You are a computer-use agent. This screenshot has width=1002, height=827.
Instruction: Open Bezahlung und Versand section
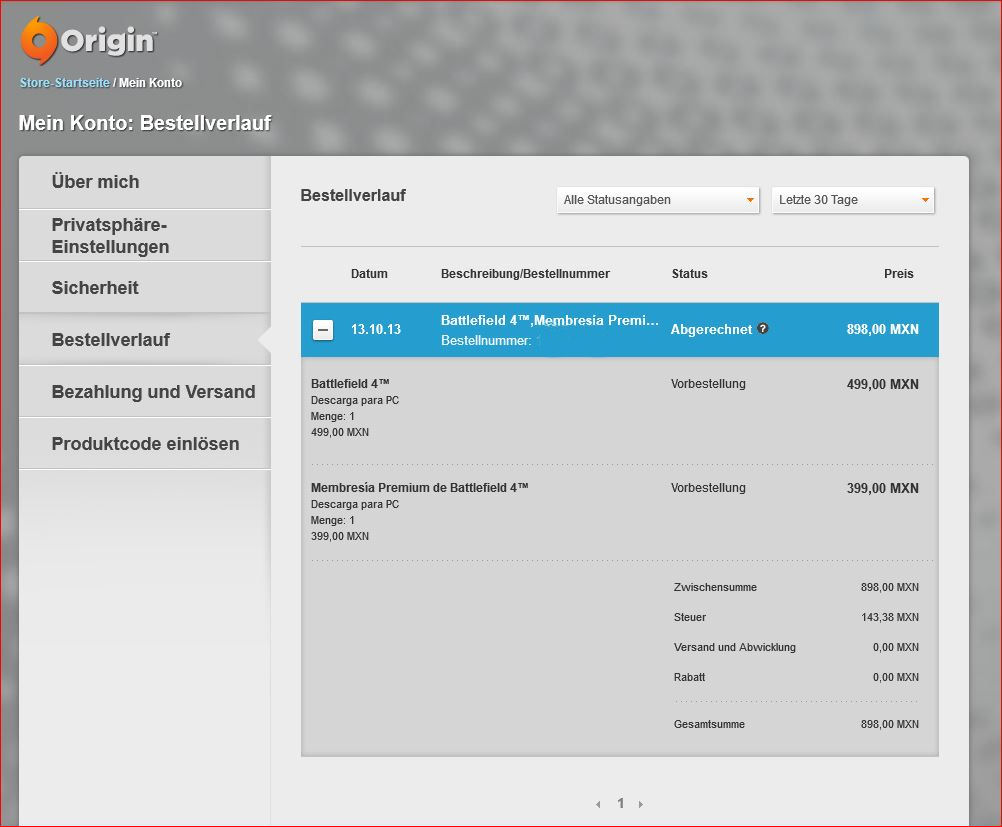[145, 392]
